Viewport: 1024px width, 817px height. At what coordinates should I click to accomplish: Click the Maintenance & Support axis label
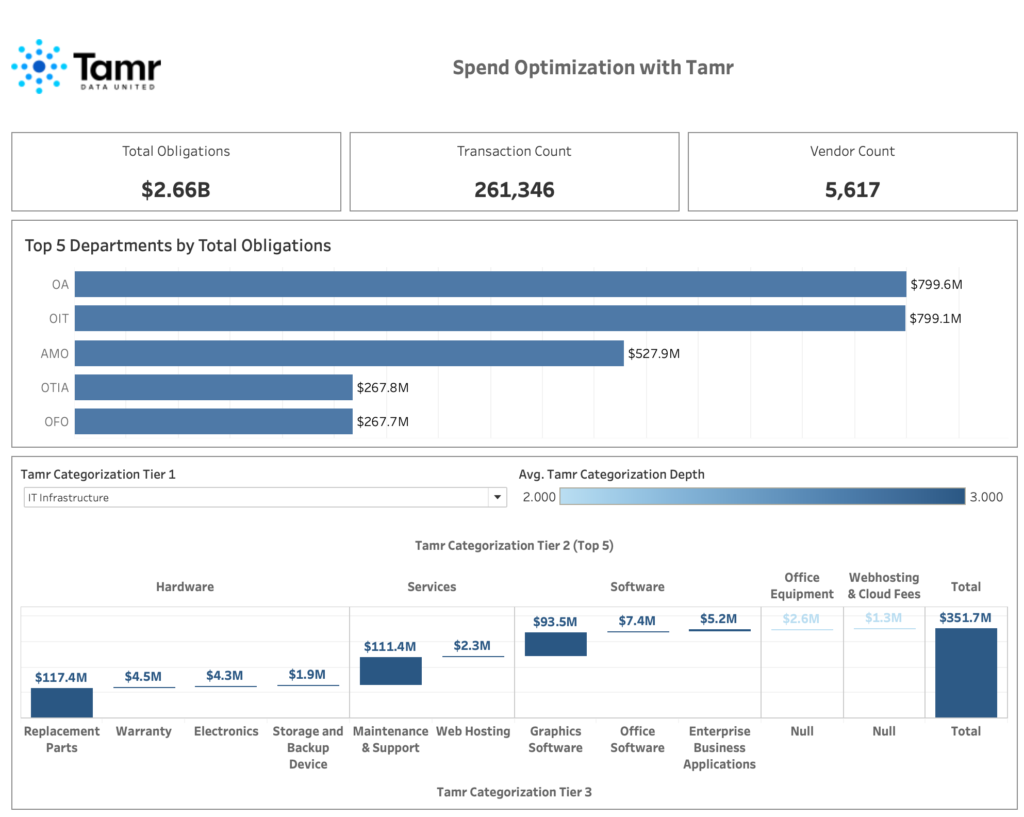pos(391,739)
